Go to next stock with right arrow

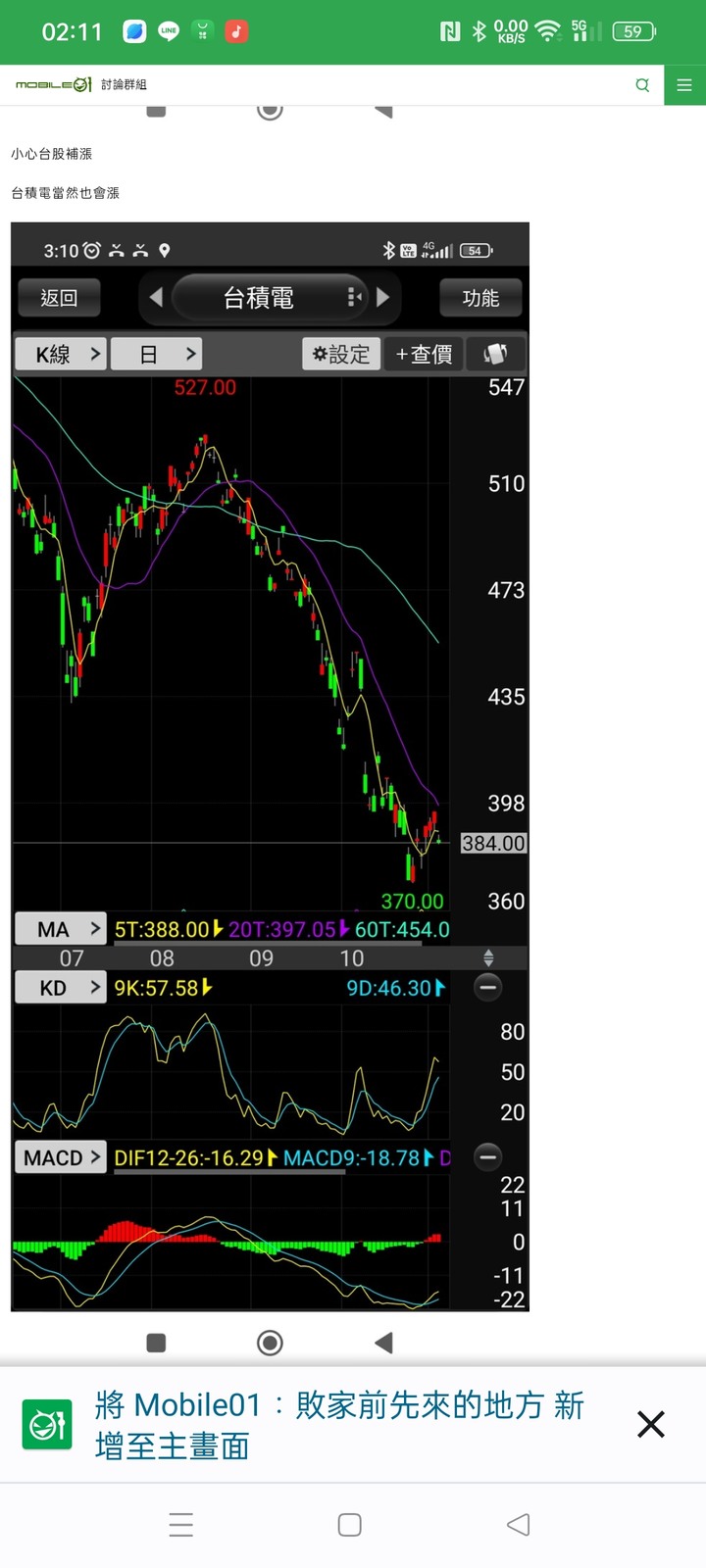point(383,297)
